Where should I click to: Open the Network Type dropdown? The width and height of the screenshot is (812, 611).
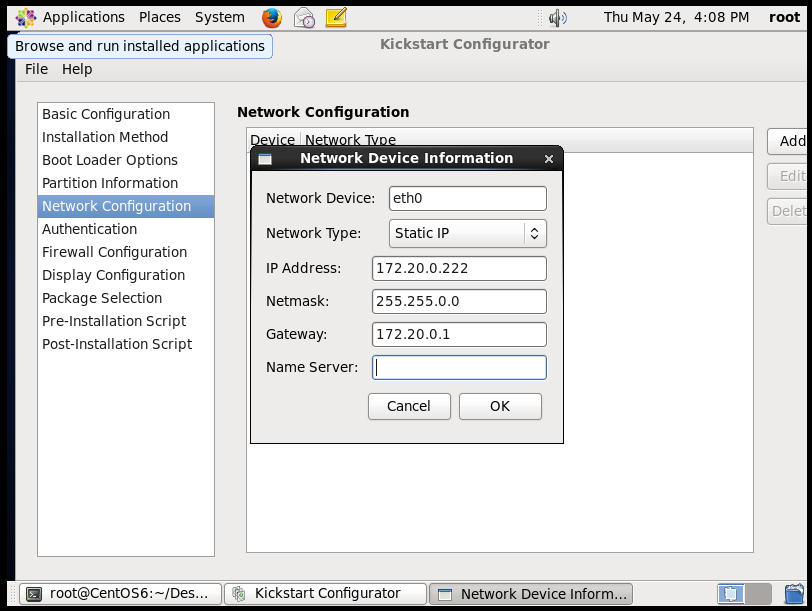point(468,234)
